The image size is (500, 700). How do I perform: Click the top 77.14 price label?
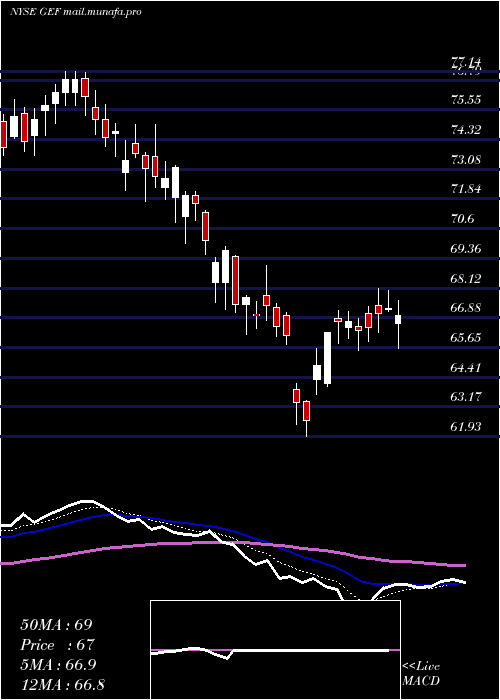(x=466, y=63)
